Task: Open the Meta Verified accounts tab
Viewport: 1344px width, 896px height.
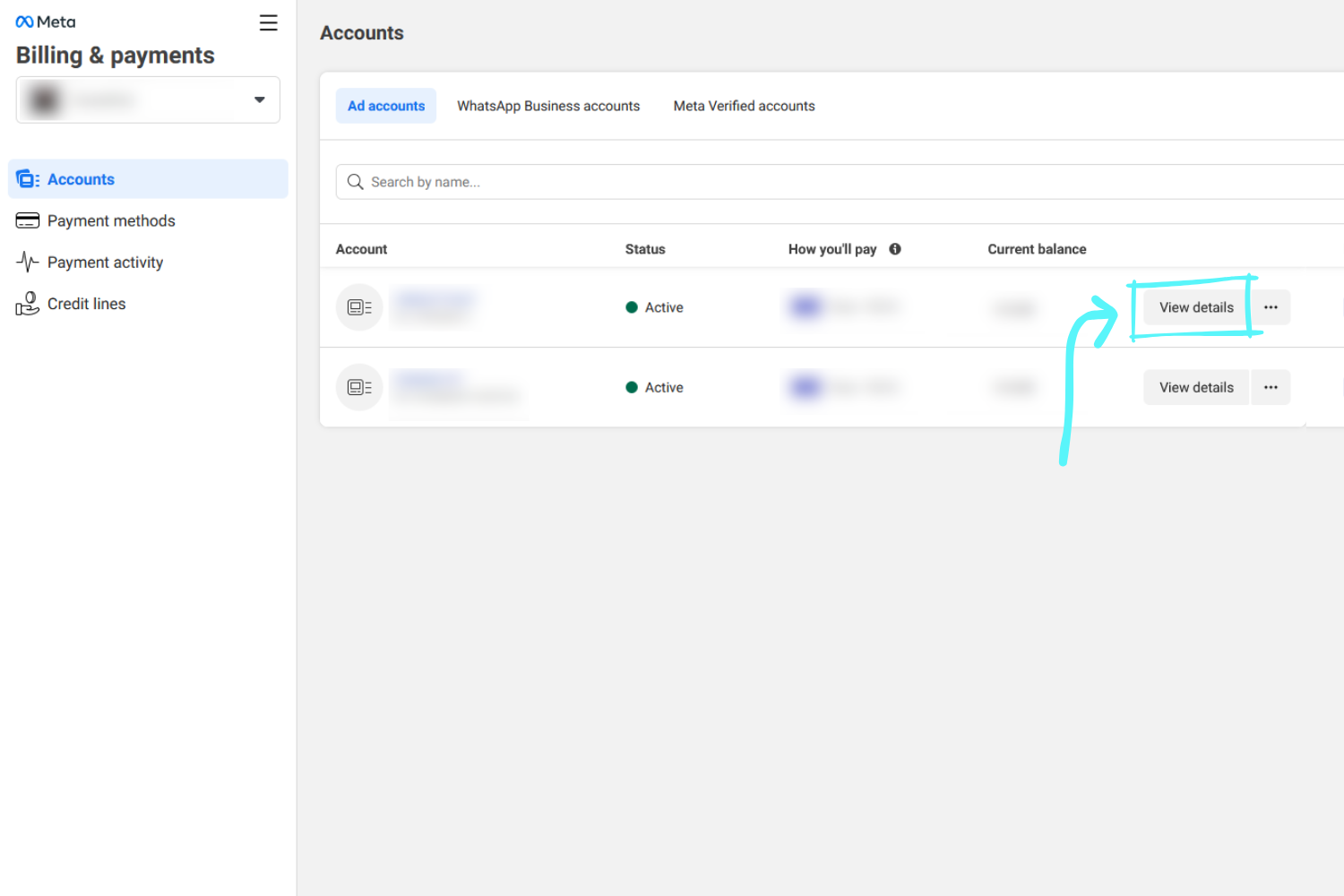Action: 745,106
